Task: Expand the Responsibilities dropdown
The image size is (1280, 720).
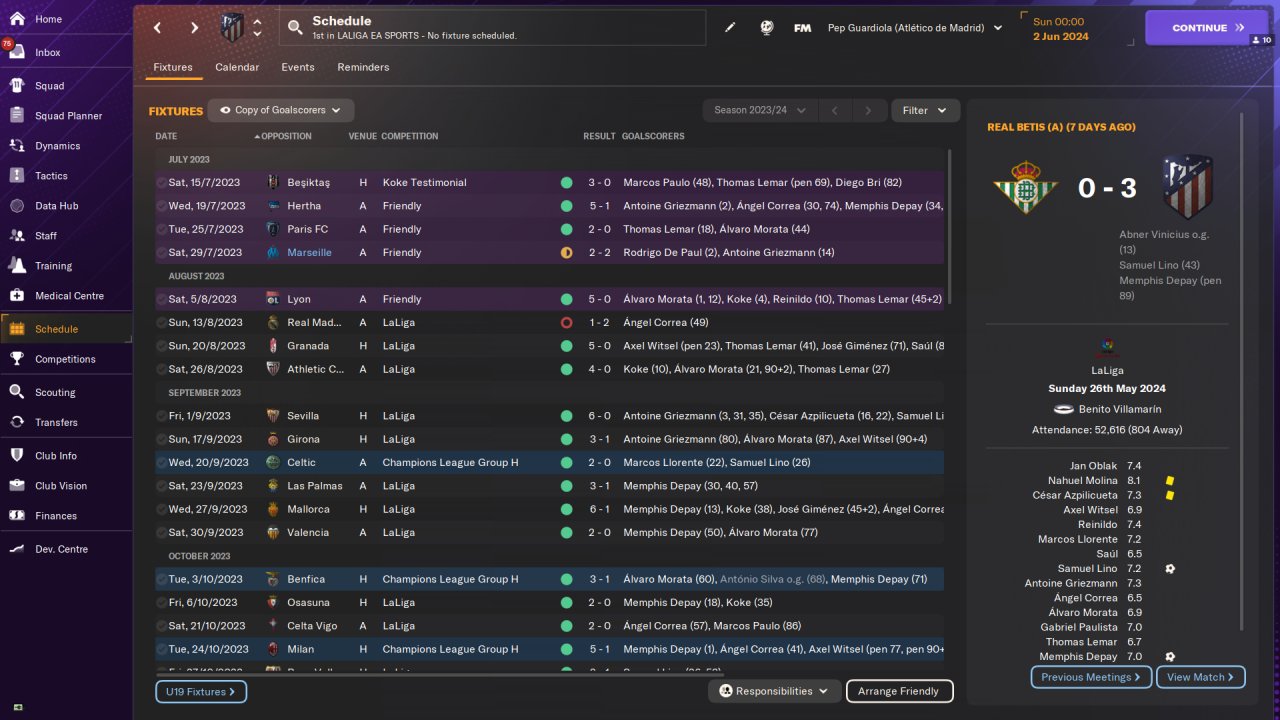Action: click(x=774, y=691)
